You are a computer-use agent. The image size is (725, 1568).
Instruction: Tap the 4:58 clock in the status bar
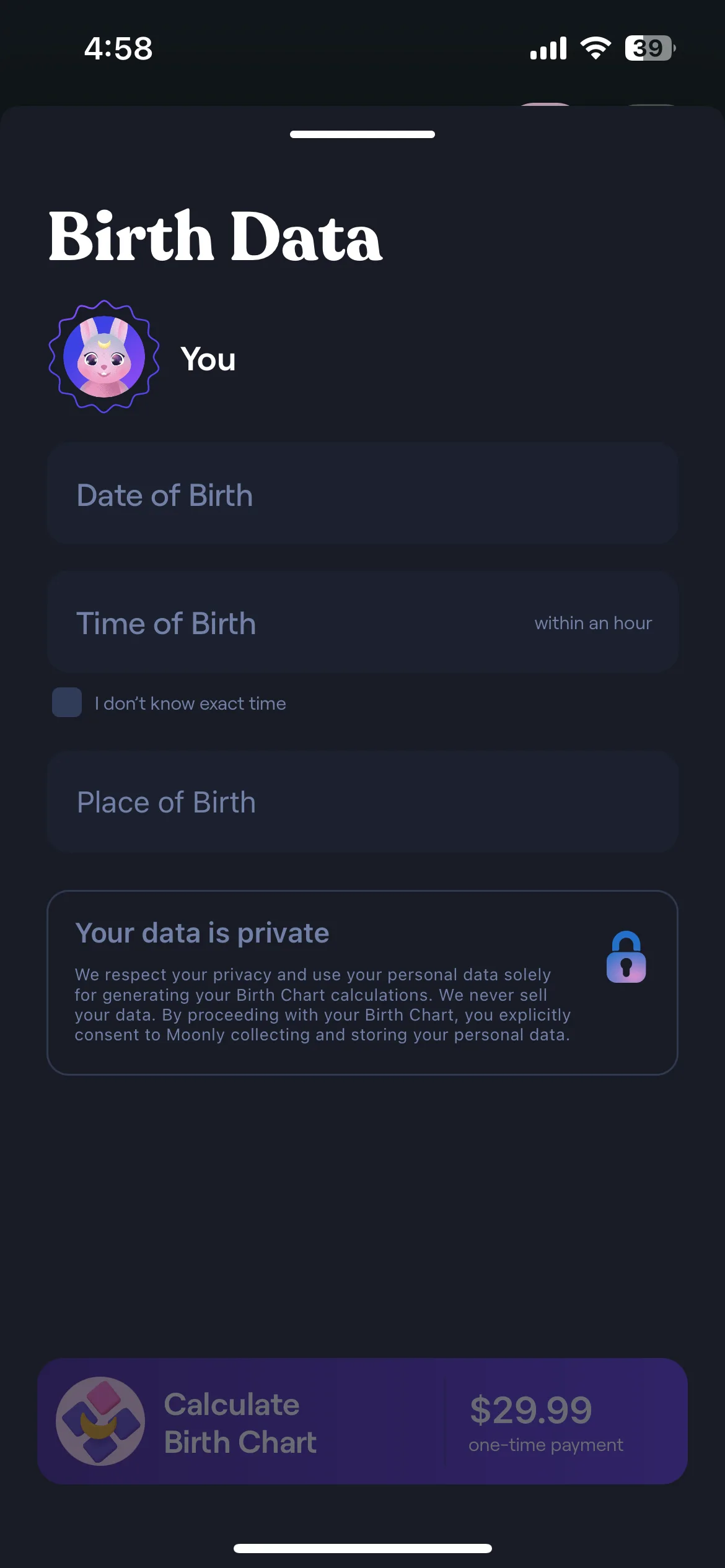pos(118,48)
